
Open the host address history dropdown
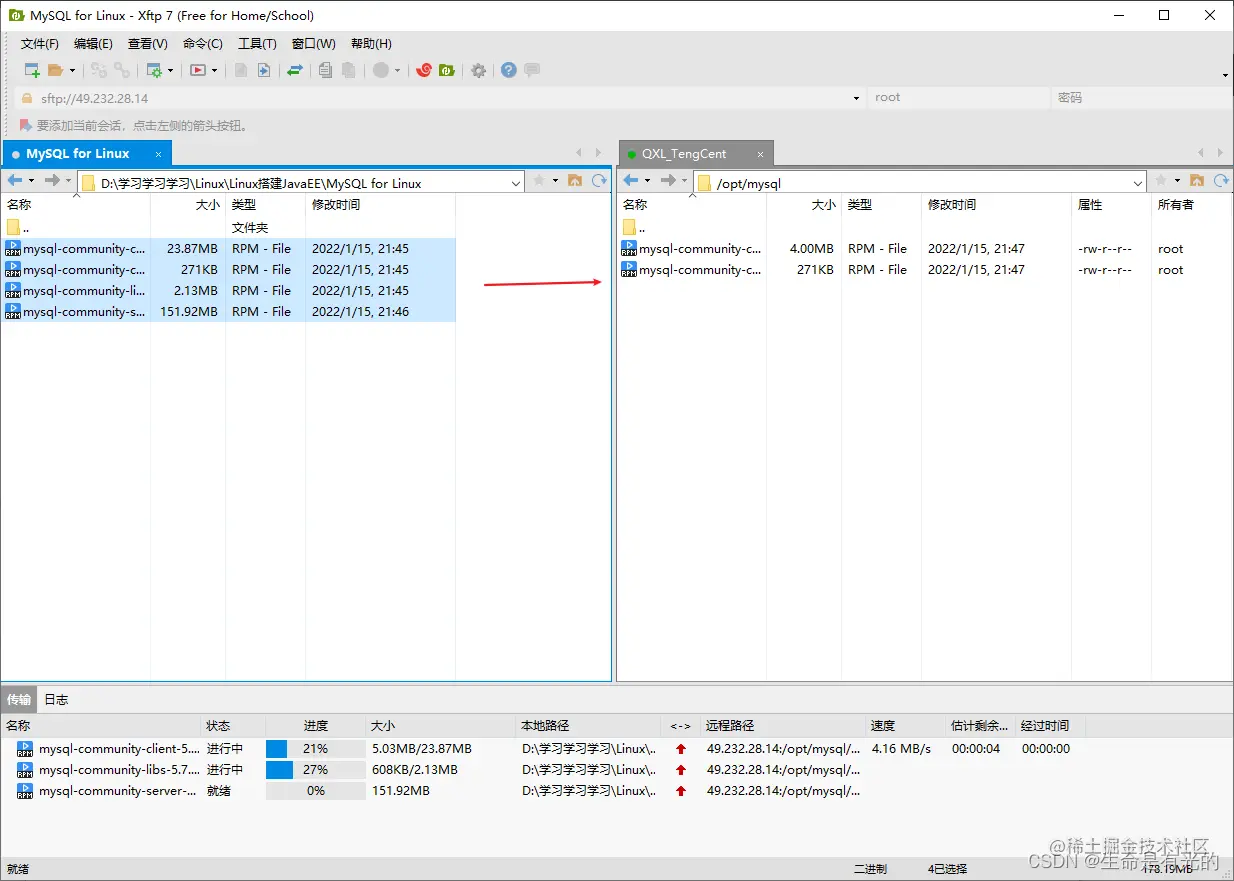pyautogui.click(x=856, y=98)
